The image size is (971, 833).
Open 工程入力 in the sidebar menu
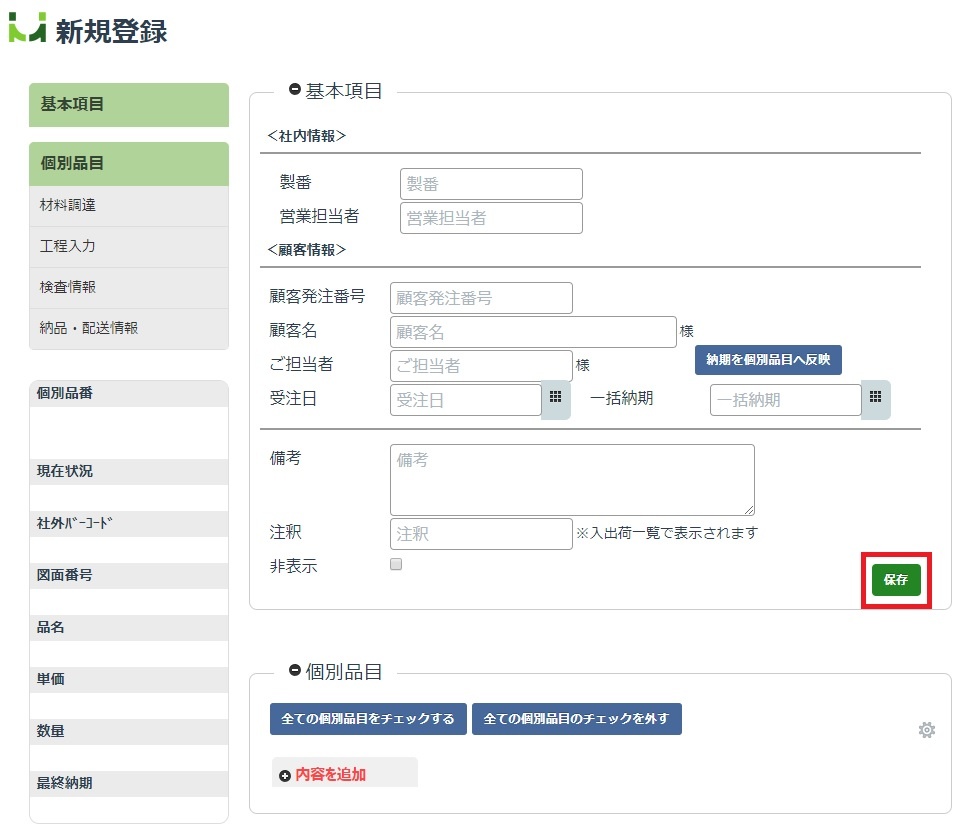point(129,246)
